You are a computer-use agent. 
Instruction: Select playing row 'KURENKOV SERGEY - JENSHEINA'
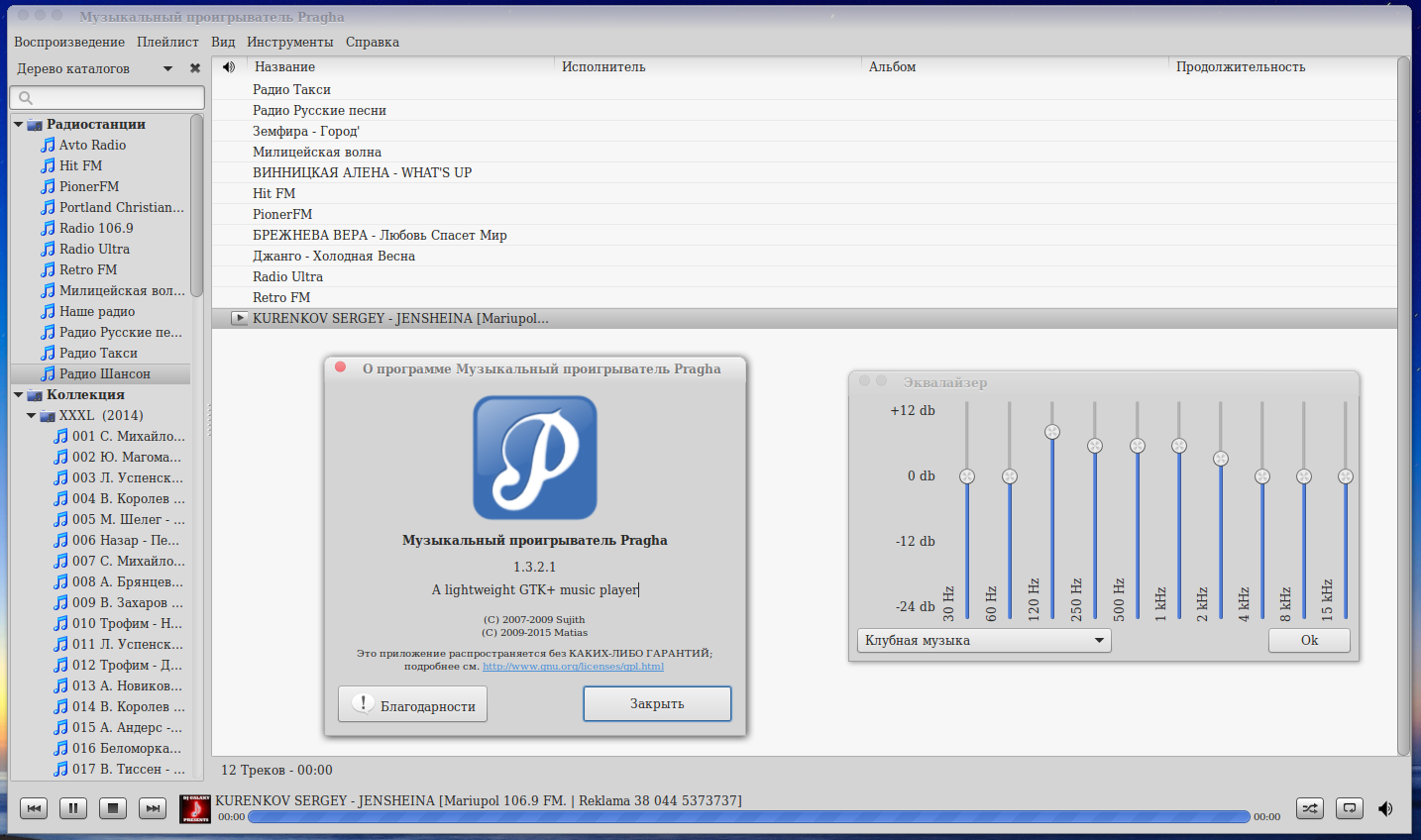pos(805,318)
